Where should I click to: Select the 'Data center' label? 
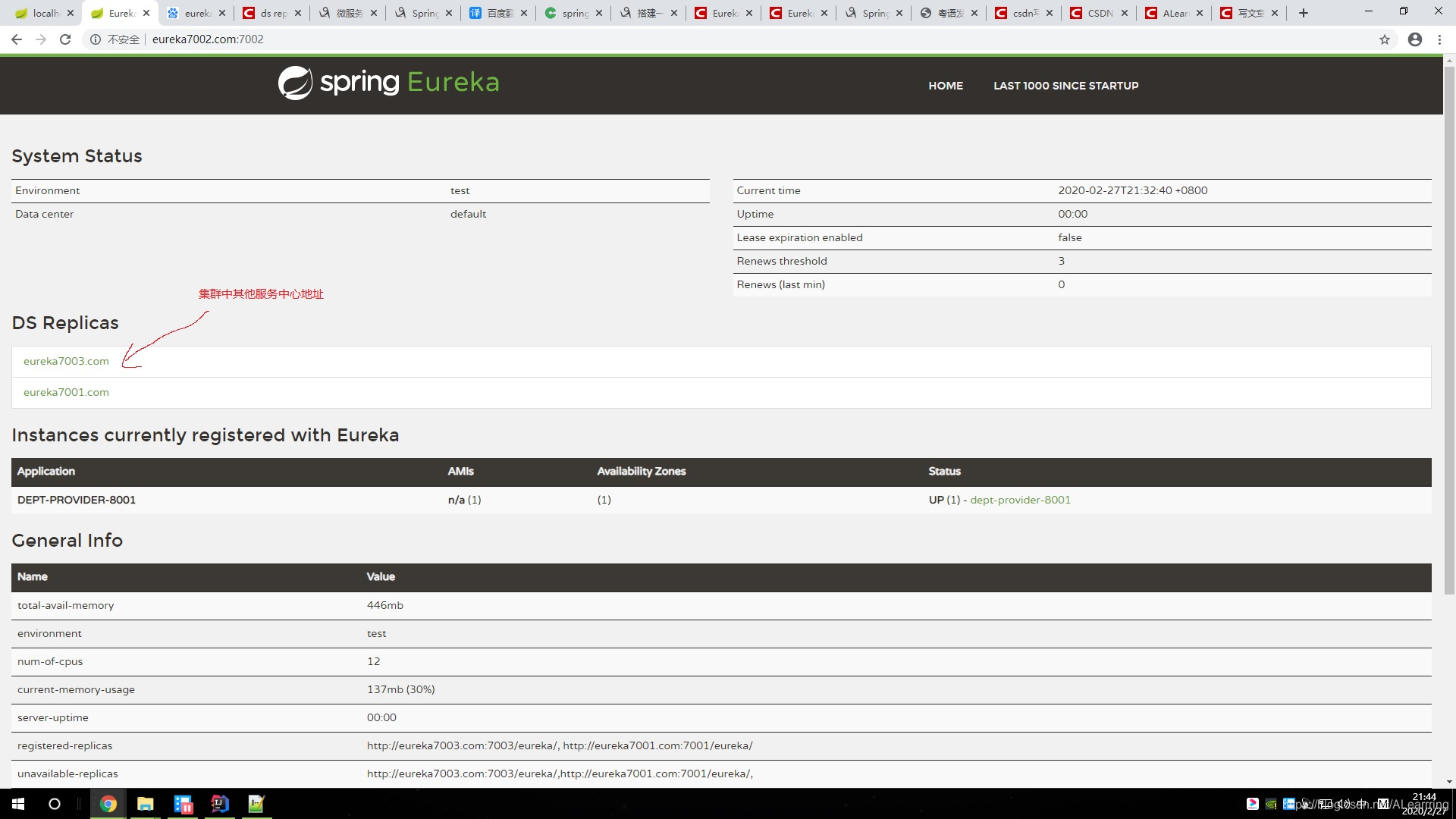(x=45, y=215)
